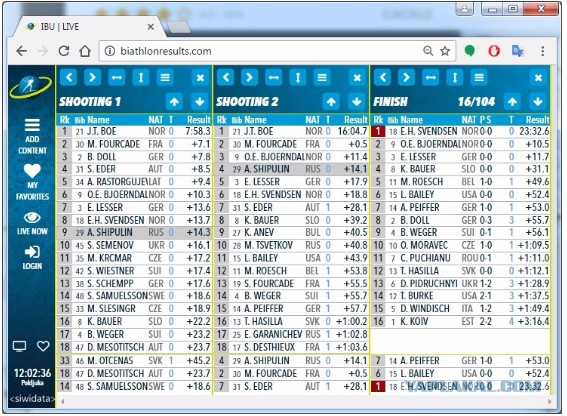Click red Opera-style extension icon
Screen dimensions: 567x416
tap(494, 51)
